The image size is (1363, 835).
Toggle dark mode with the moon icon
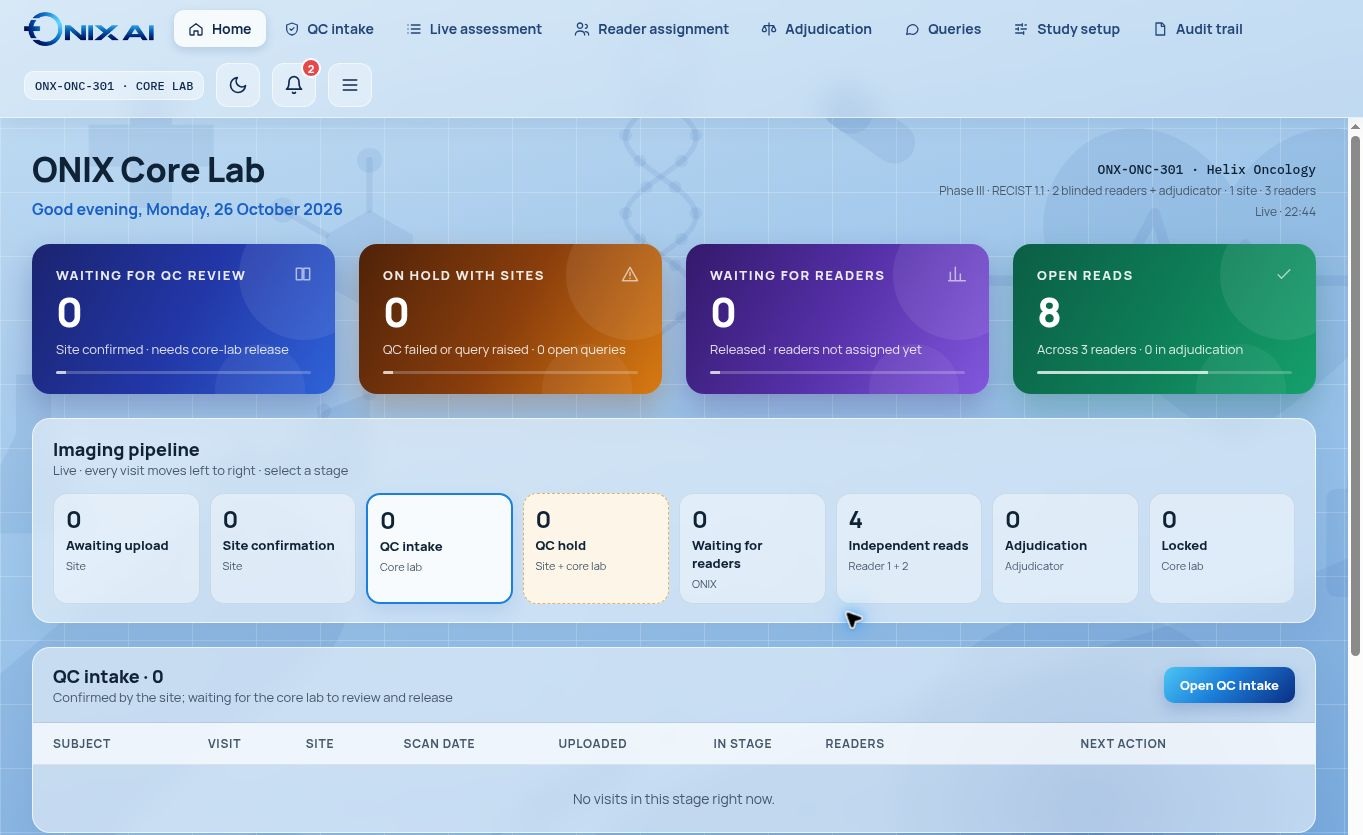tap(238, 85)
